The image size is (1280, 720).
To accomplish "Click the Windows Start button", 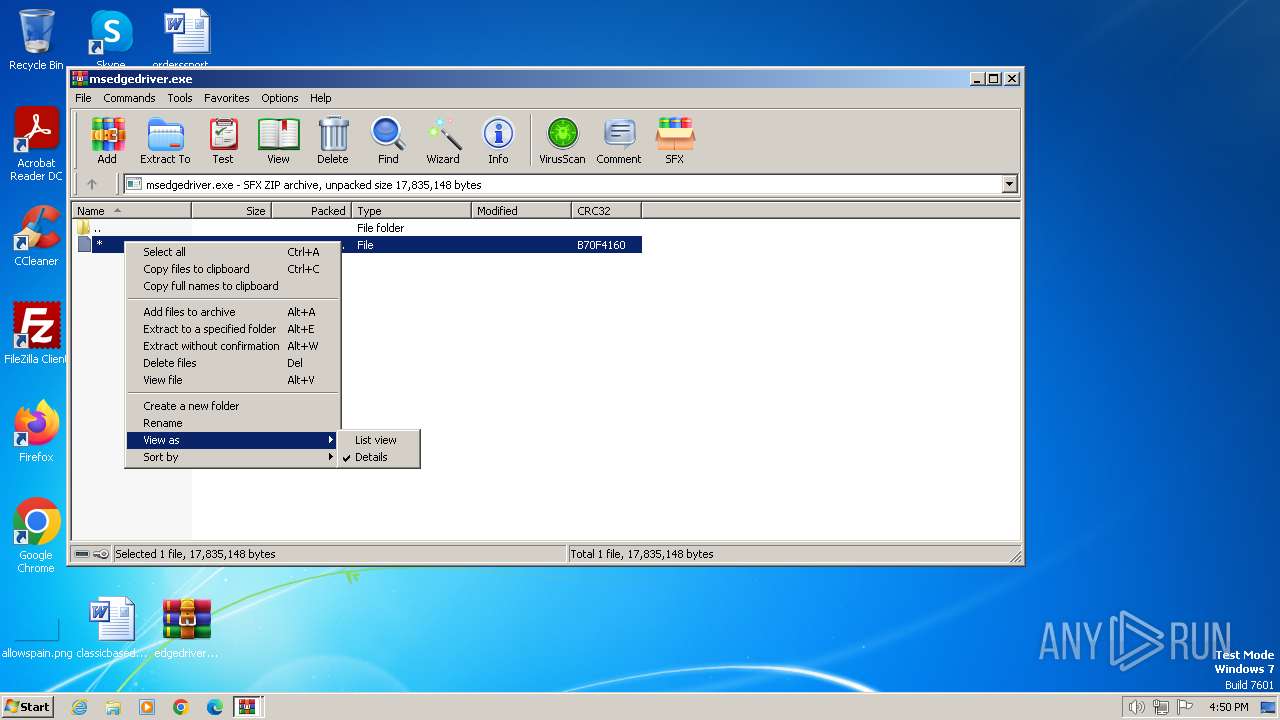I will (x=28, y=707).
